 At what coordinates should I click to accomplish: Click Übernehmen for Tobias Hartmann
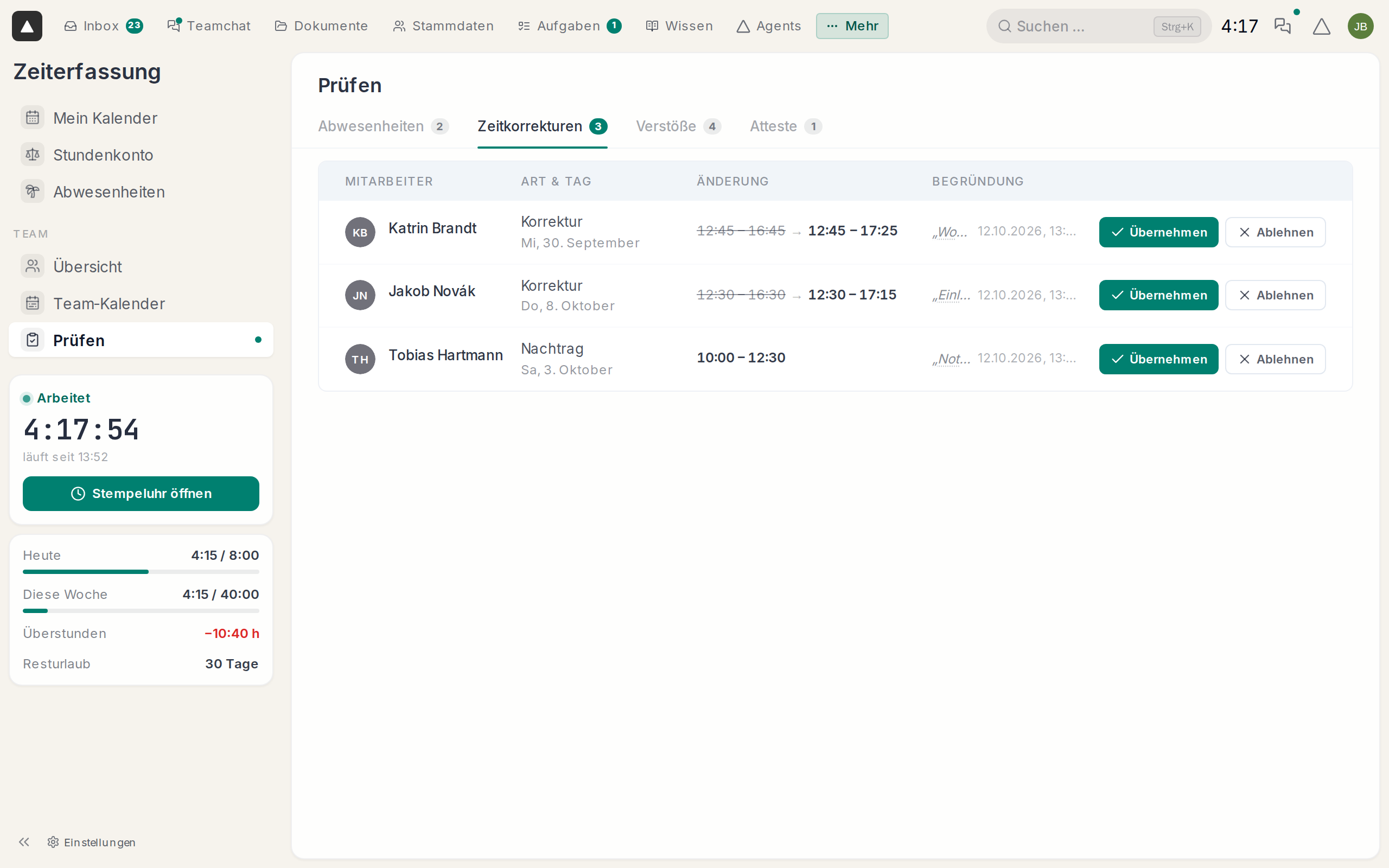pos(1158,359)
